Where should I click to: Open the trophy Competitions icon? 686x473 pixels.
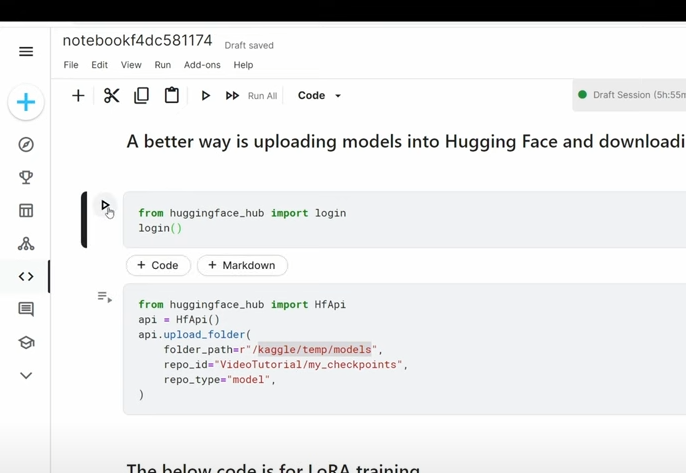26,177
